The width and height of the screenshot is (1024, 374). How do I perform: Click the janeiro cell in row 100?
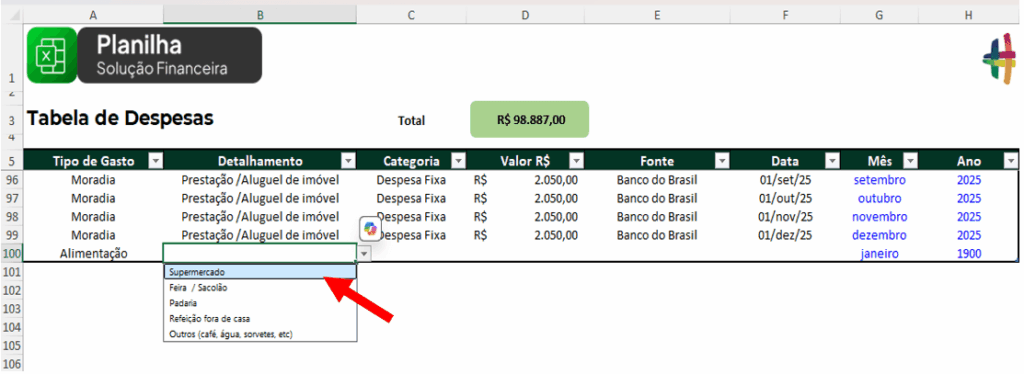click(879, 253)
